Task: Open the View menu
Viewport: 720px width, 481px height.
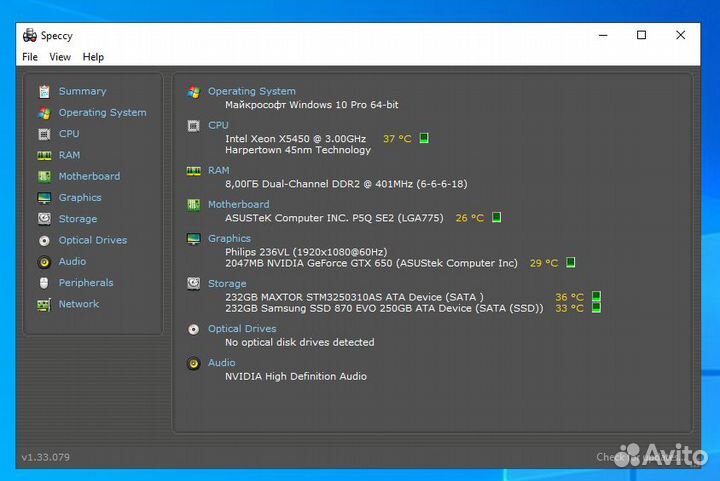Action: (x=60, y=57)
